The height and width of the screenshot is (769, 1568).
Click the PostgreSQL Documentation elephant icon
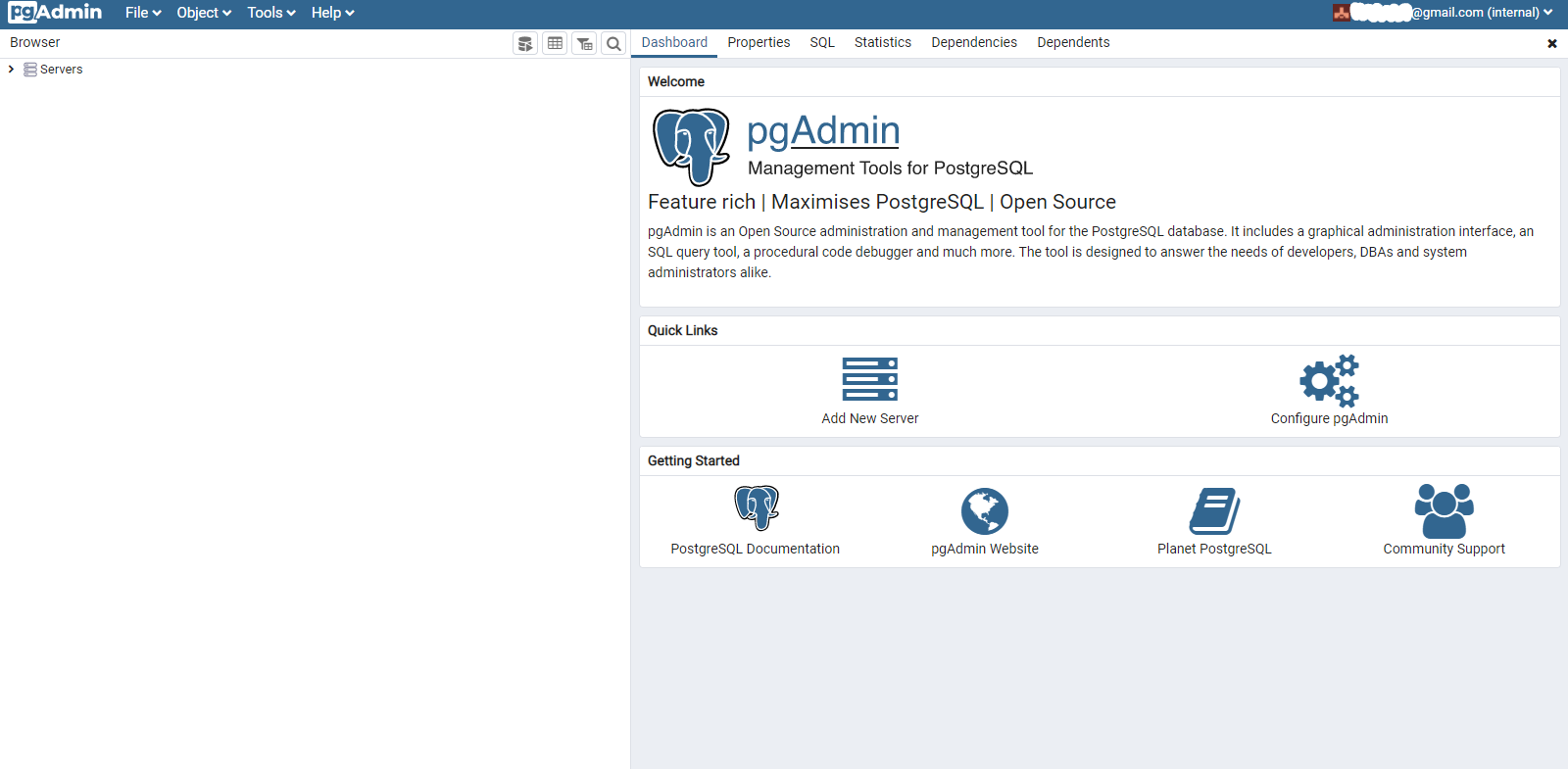point(757,507)
